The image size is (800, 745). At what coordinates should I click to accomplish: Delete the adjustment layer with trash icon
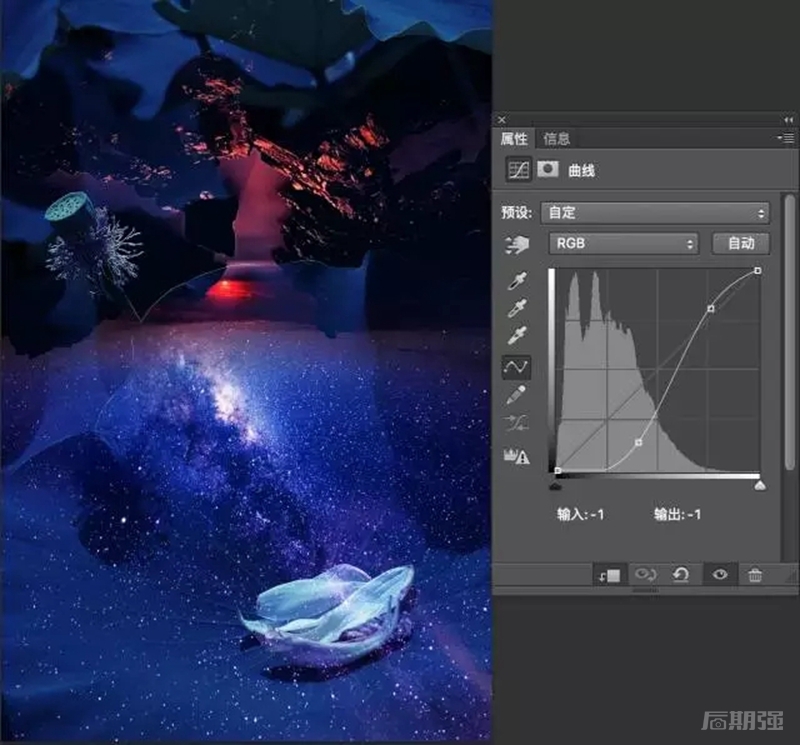[755, 575]
